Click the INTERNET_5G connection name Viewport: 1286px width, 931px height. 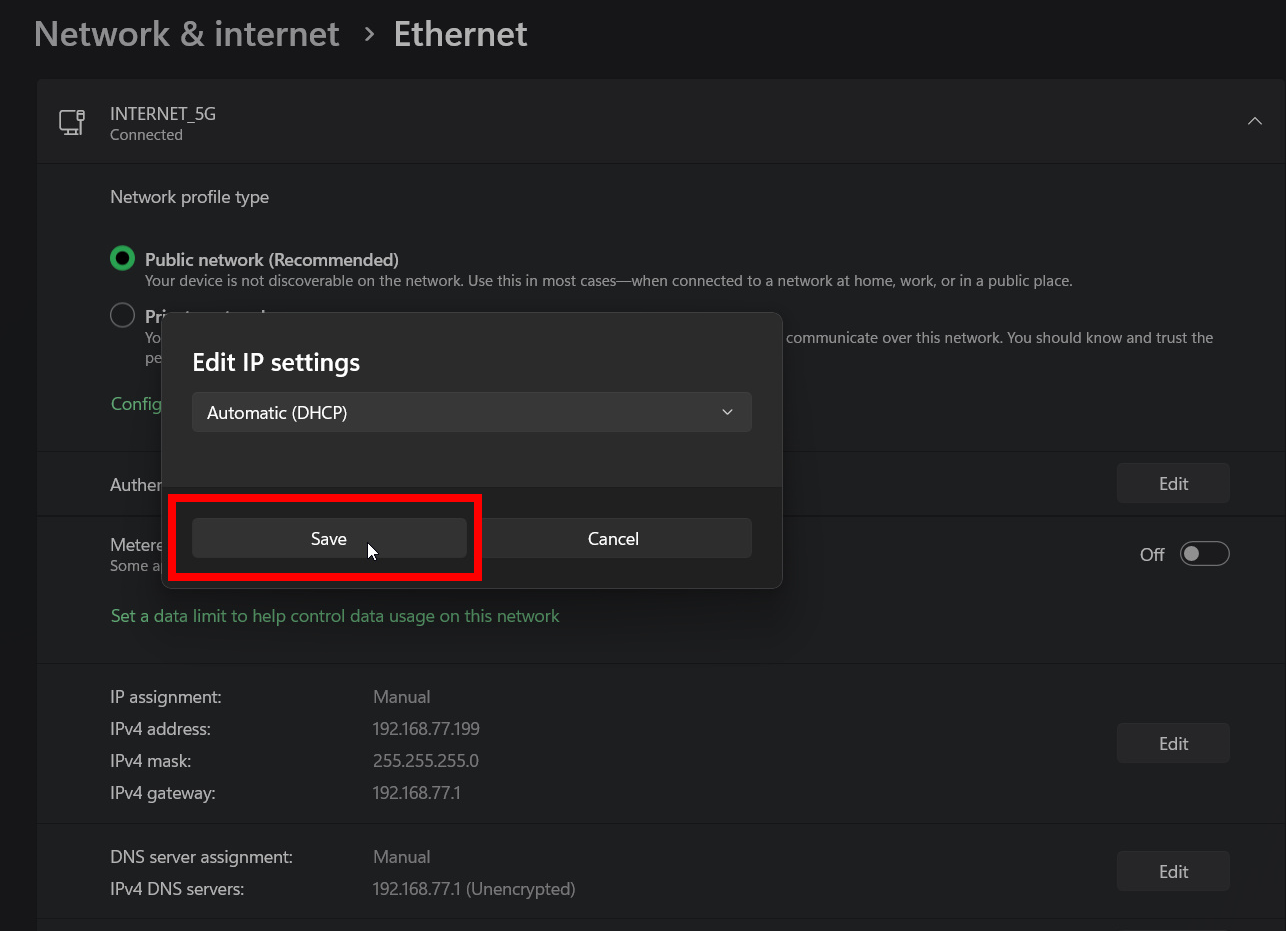(162, 114)
